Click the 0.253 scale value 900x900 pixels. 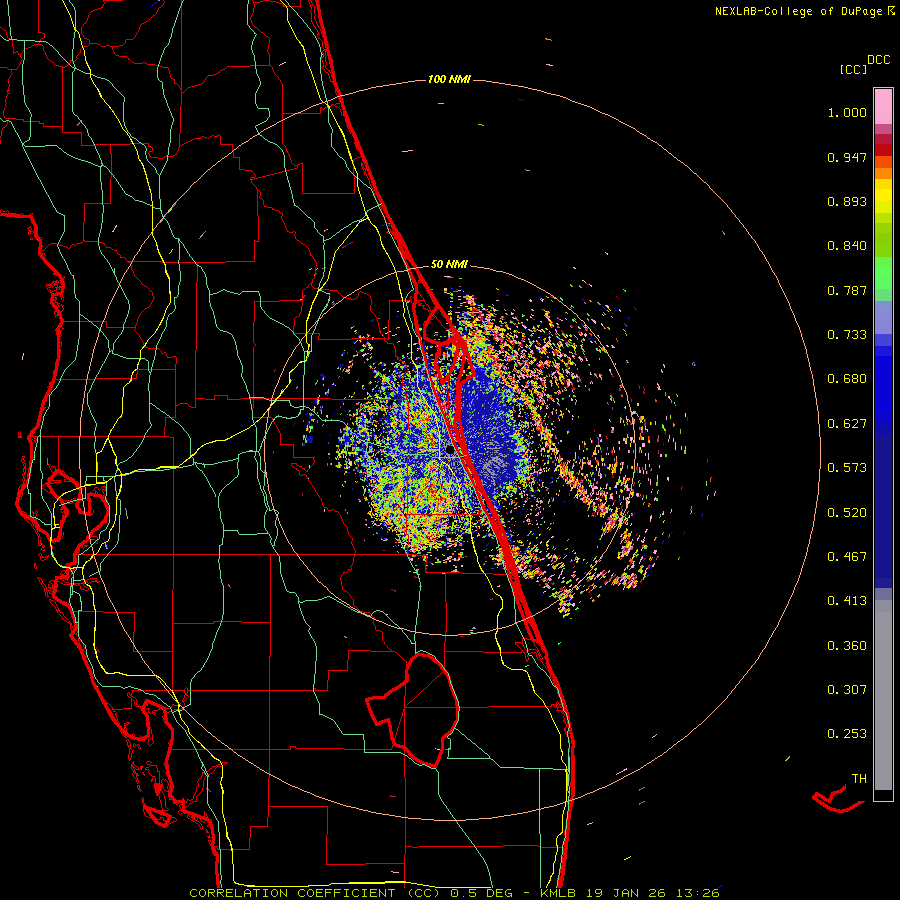pyautogui.click(x=847, y=734)
